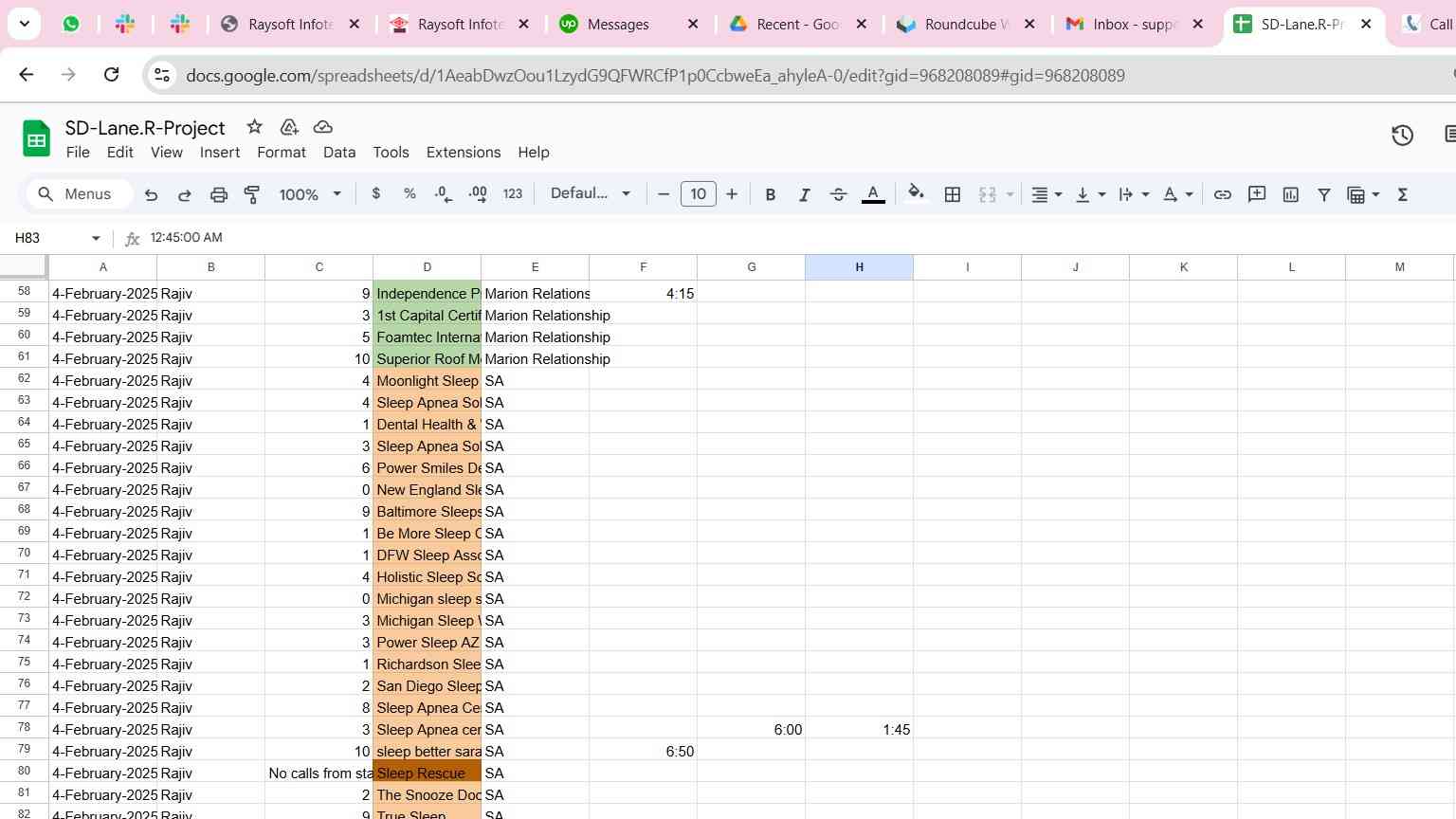Open the browser tab search chevron
The image size is (1456, 819).
click(24, 24)
